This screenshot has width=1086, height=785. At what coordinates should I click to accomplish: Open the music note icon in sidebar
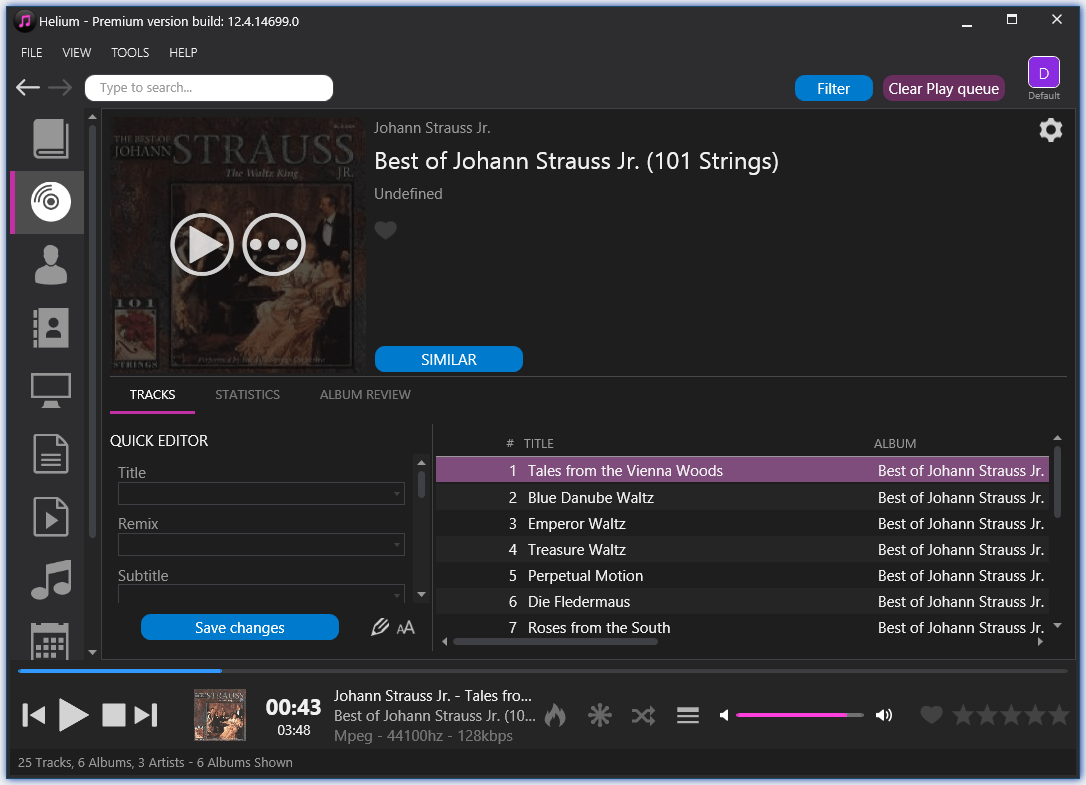51,579
